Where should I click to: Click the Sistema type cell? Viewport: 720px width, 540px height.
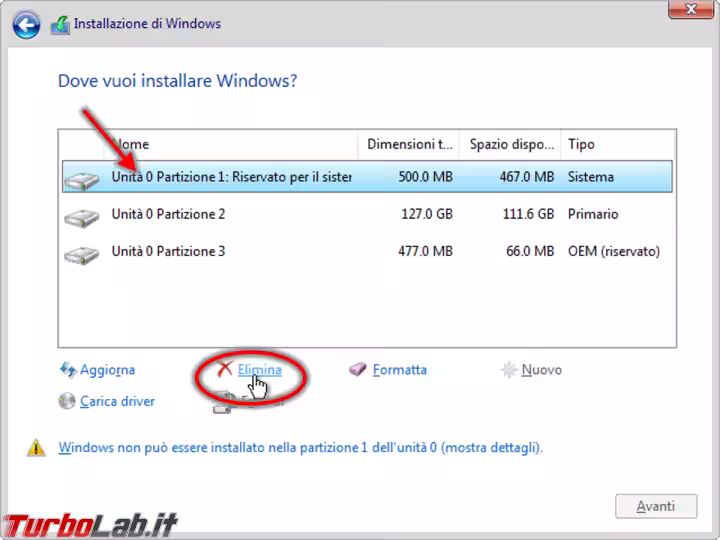[591, 177]
